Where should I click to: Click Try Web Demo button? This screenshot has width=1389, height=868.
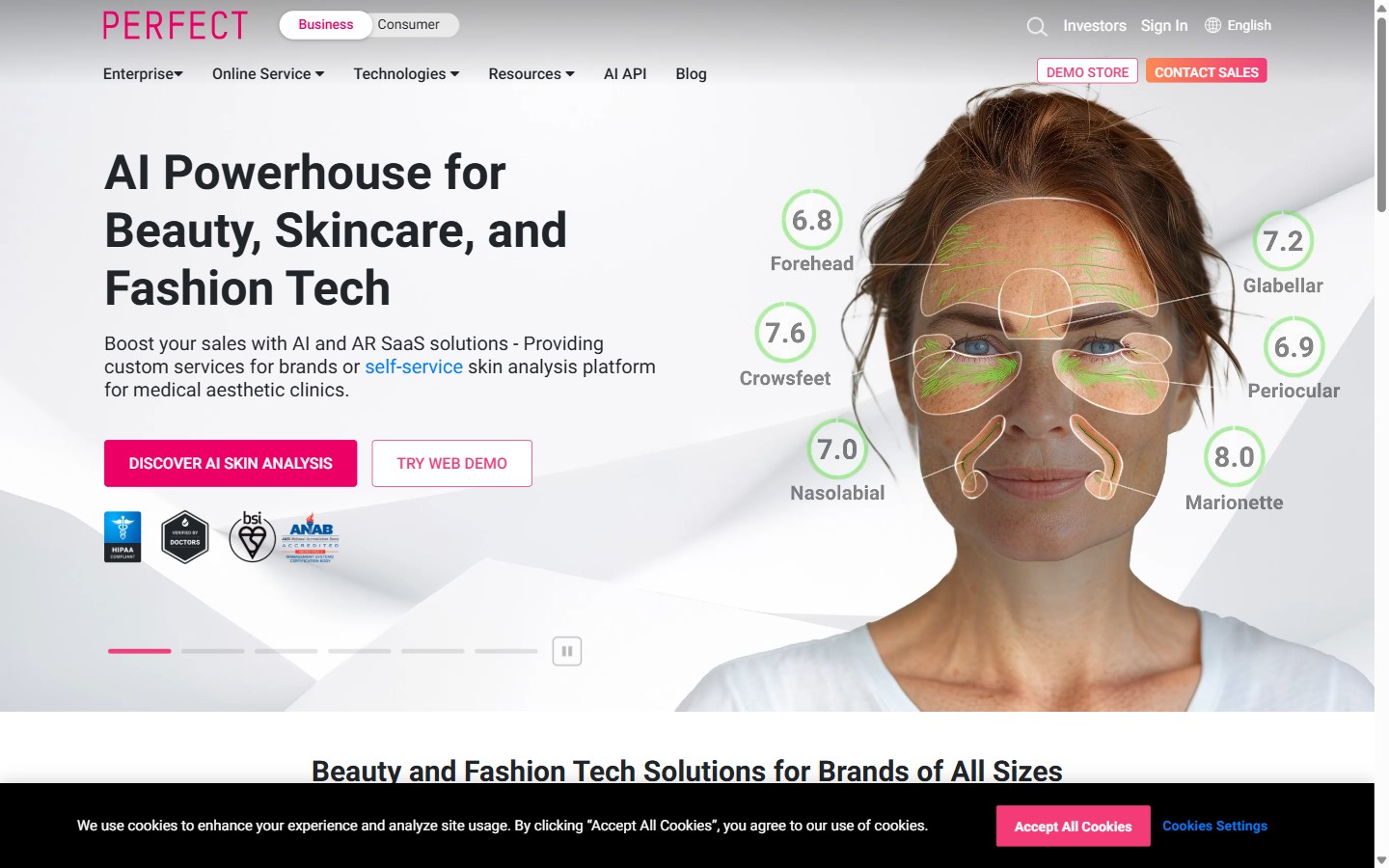coord(451,464)
